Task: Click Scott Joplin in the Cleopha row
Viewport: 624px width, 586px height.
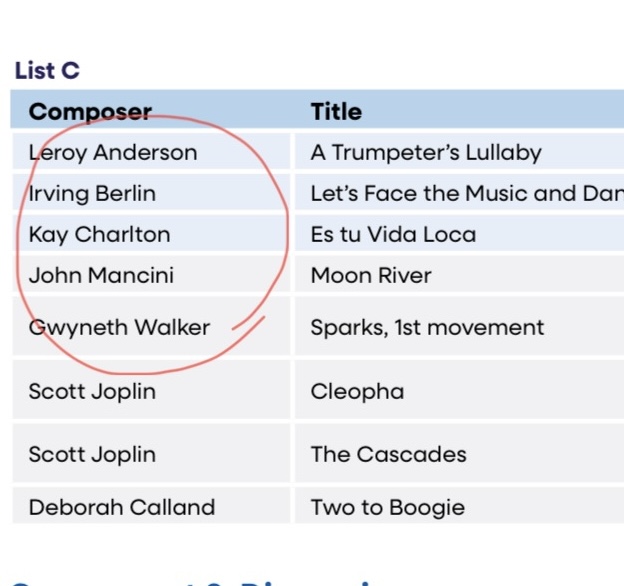Action: [92, 391]
